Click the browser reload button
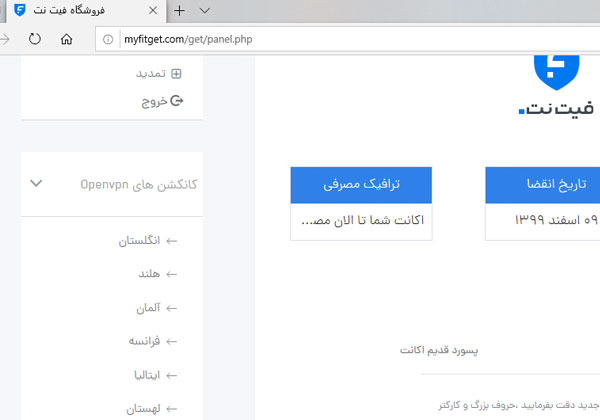Image resolution: width=600 pixels, height=420 pixels. (34, 39)
